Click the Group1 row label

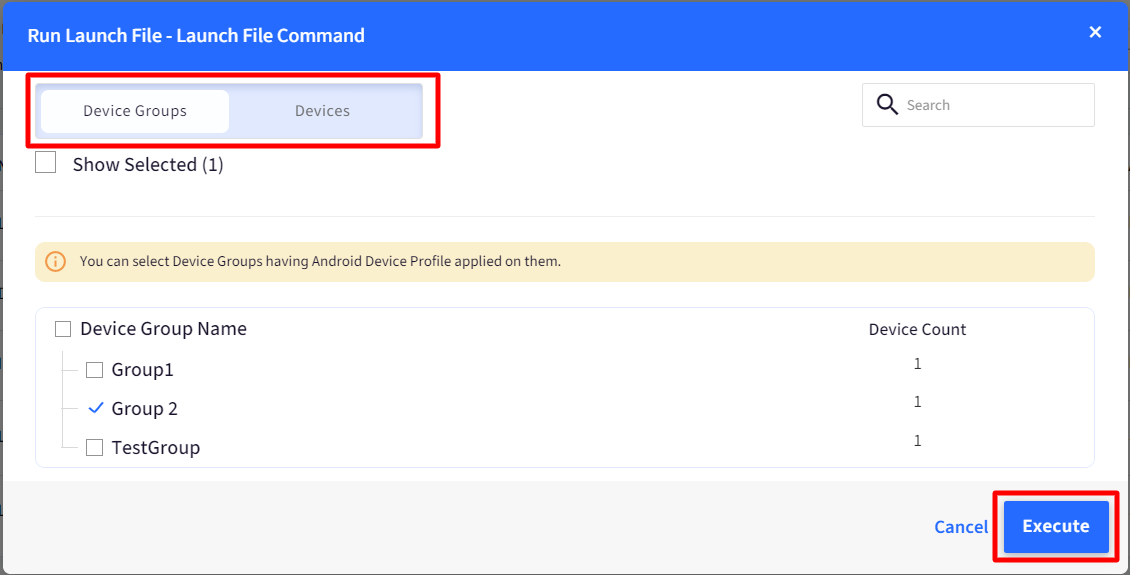click(x=142, y=370)
